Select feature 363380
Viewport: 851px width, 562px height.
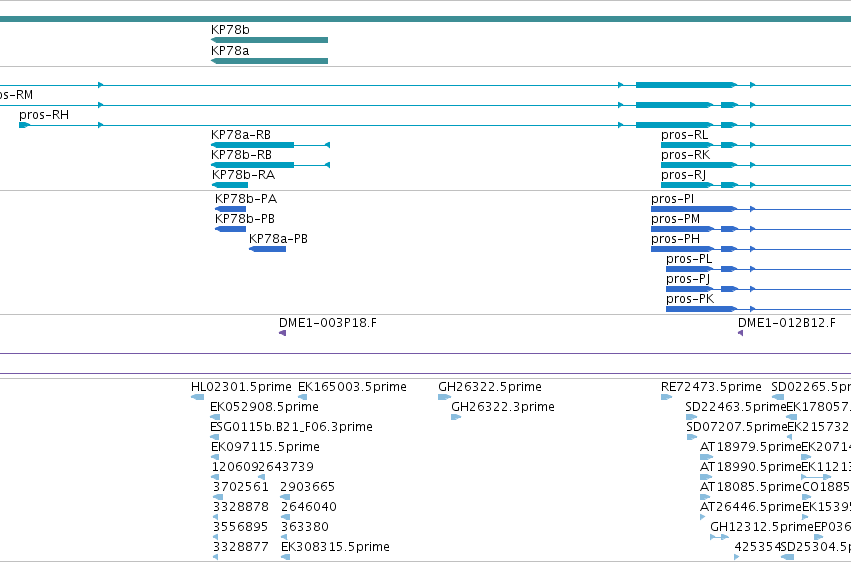coord(283,537)
